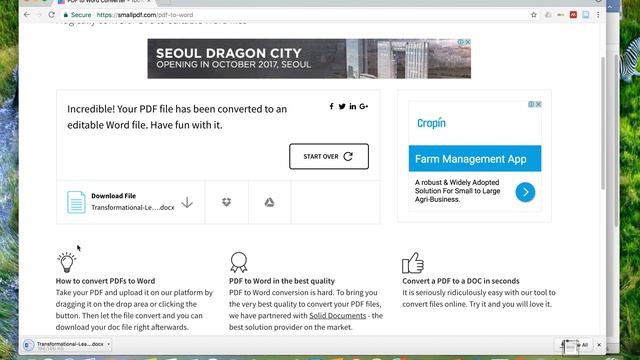Screen dimensions: 640x360
Task: Open Seoul Dragon City banner ad
Action: coord(309,58)
